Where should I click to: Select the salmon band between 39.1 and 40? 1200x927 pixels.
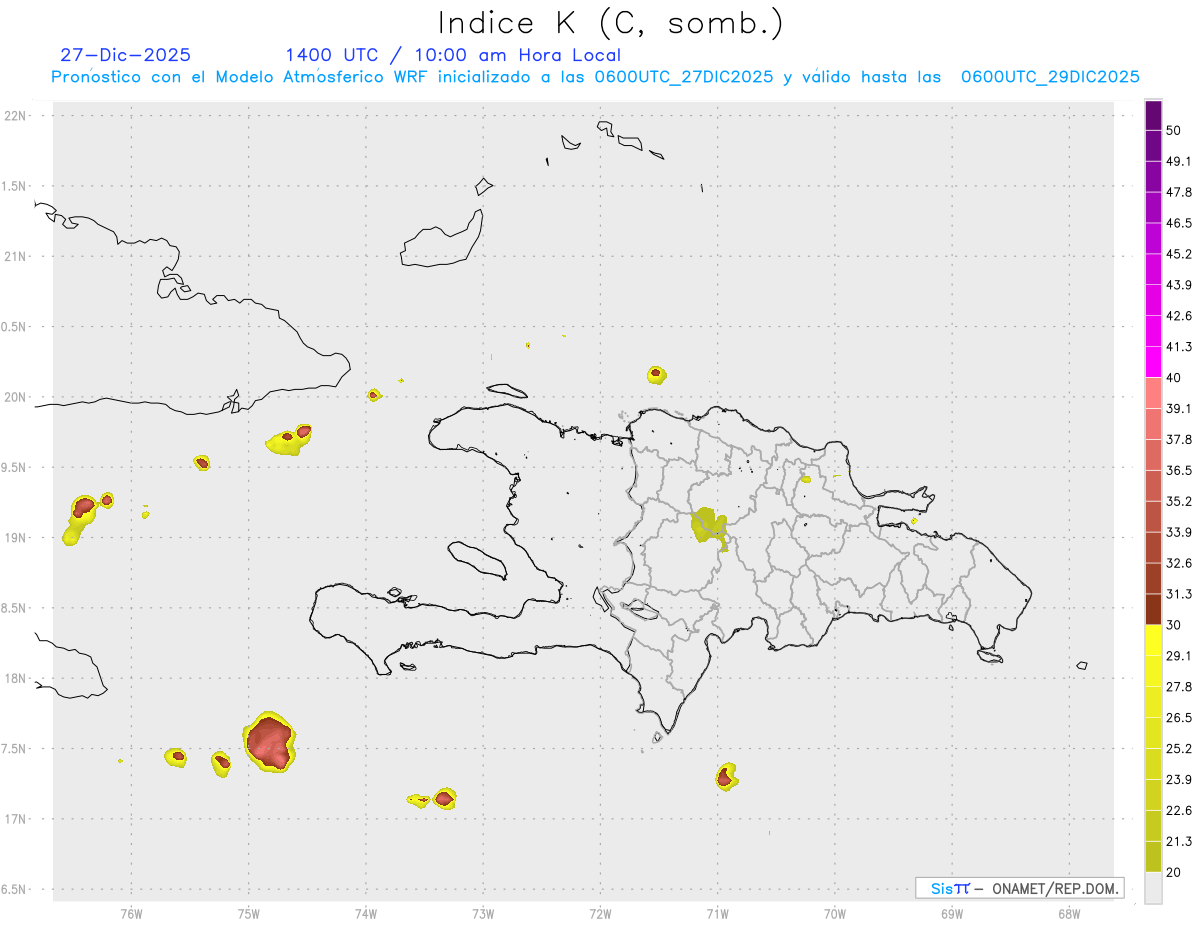click(1153, 393)
